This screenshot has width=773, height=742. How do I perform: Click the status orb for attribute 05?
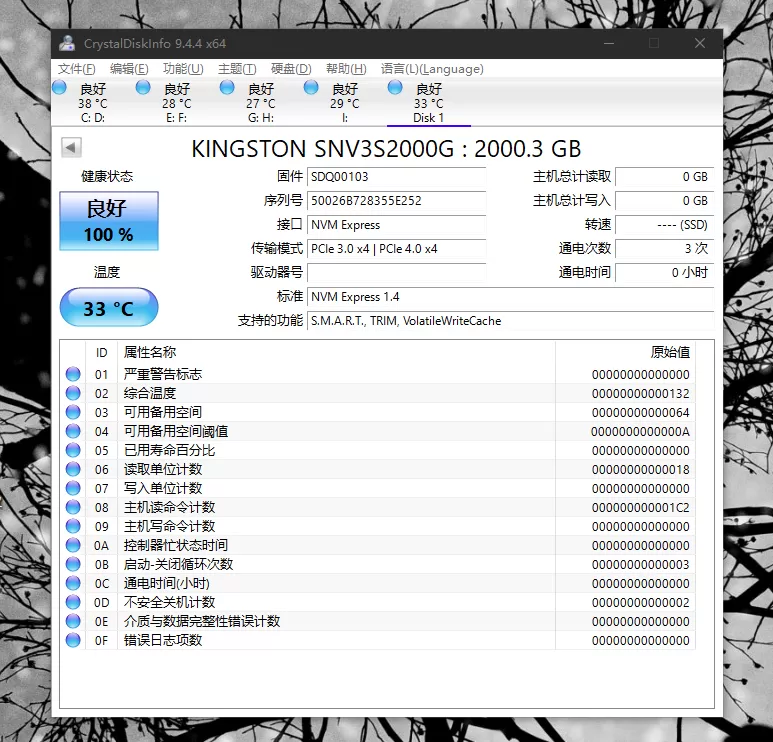click(x=73, y=450)
